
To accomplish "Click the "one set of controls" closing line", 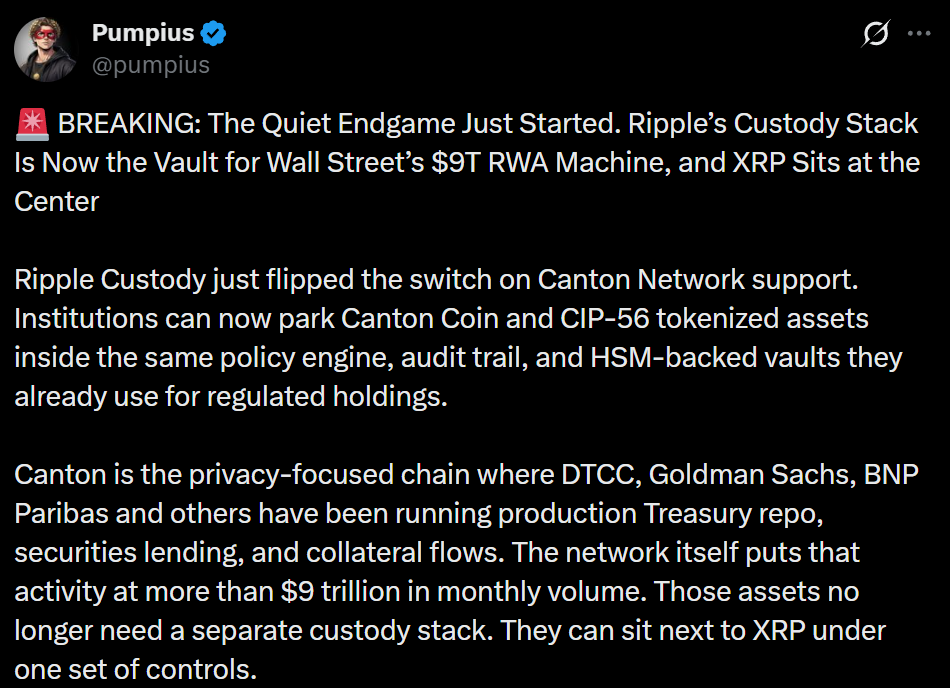I will (x=136, y=670).
